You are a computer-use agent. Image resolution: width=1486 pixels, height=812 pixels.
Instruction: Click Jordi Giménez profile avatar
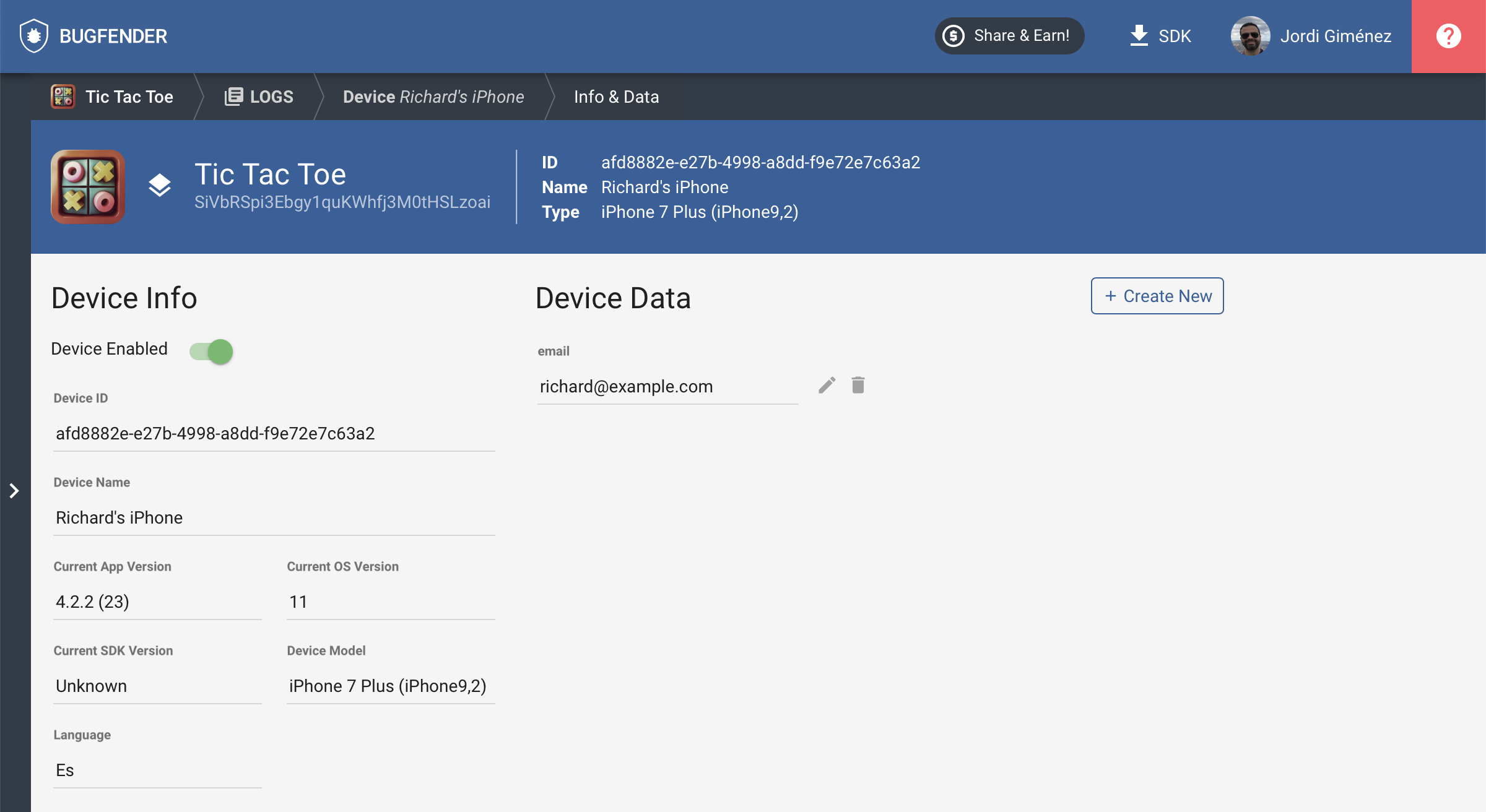[x=1250, y=36]
